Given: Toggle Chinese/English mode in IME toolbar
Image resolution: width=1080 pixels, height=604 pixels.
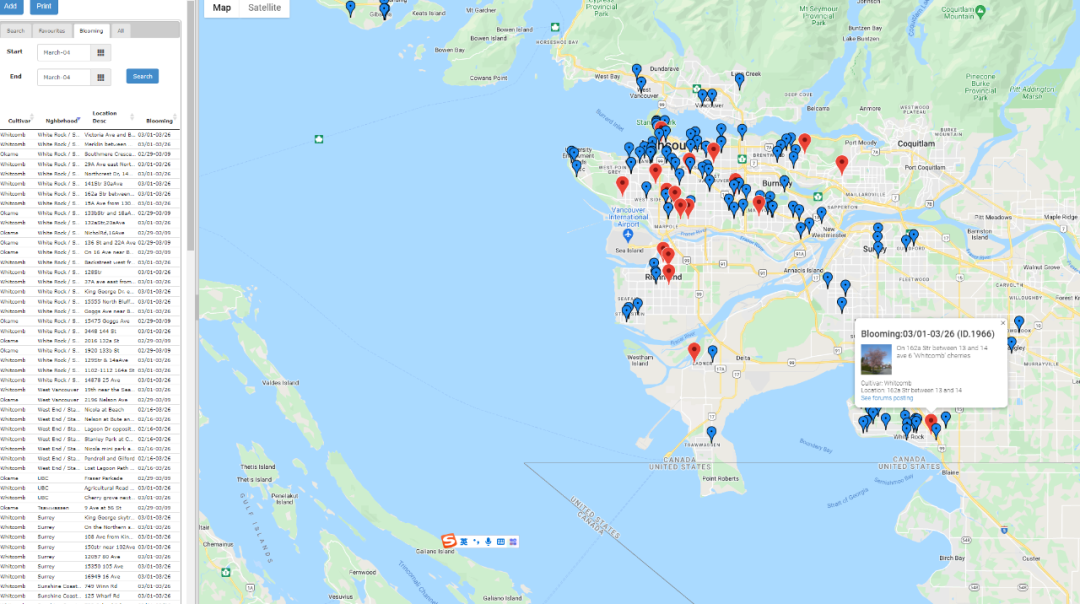Looking at the screenshot, I should (x=464, y=541).
